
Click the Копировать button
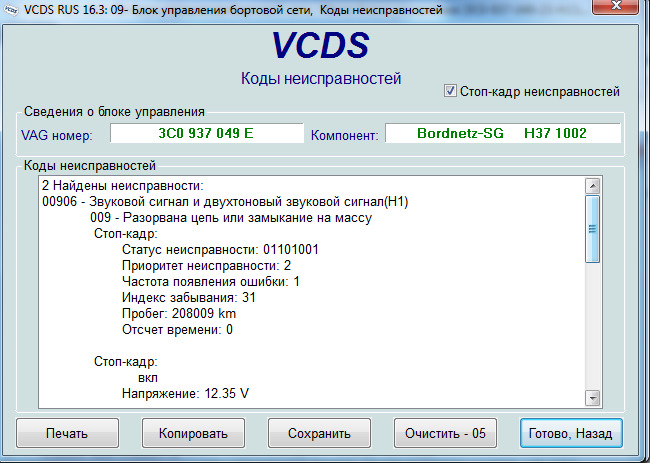pos(193,433)
